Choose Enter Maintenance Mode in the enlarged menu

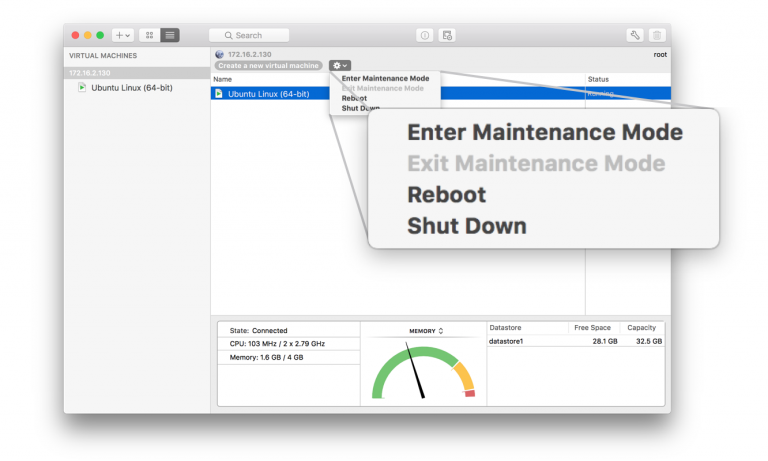(544, 133)
